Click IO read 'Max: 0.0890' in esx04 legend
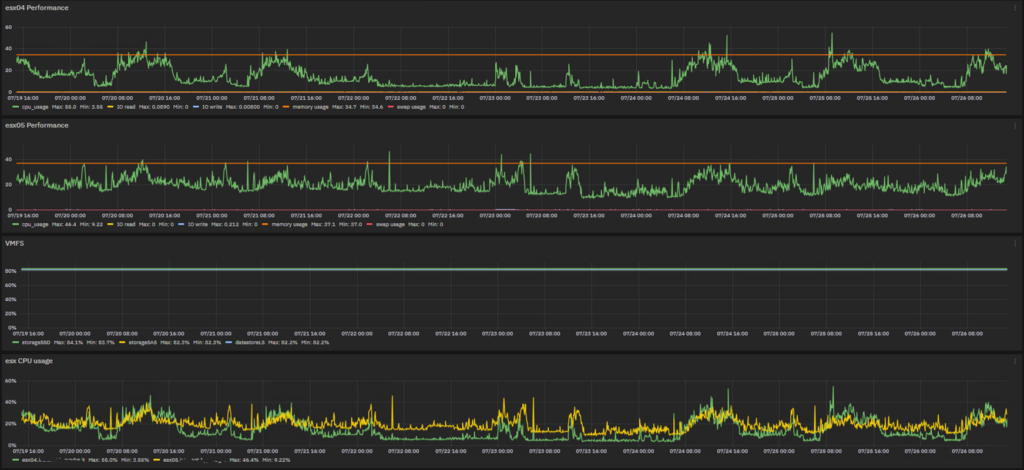Image resolution: width=1024 pixels, height=470 pixels. click(x=154, y=106)
